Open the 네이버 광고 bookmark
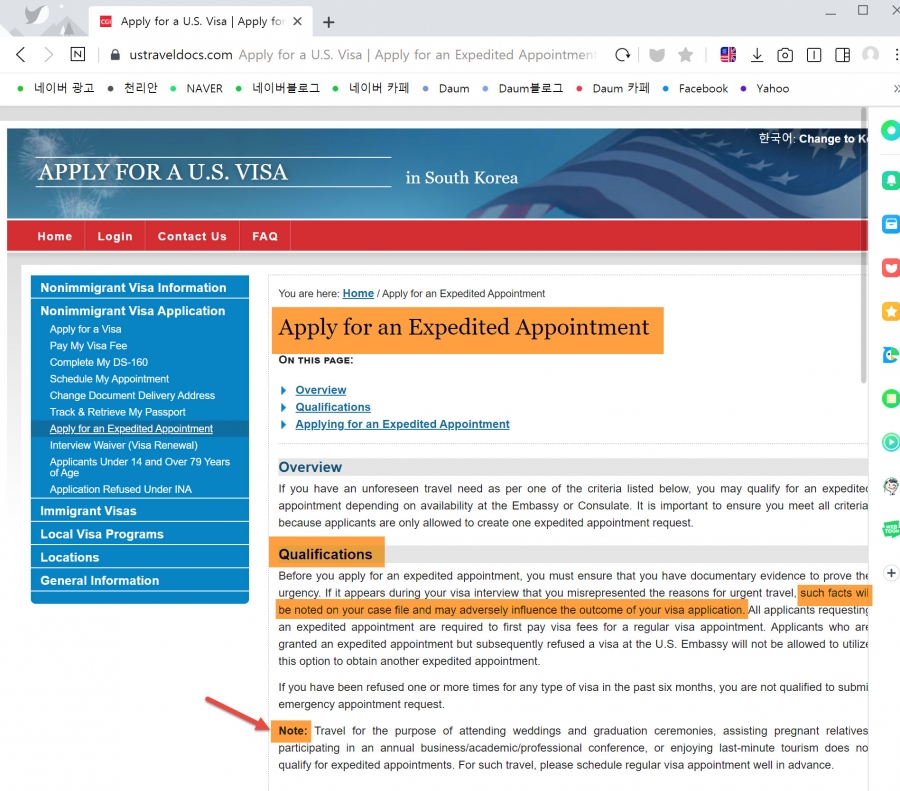The image size is (900, 791). (x=56, y=88)
